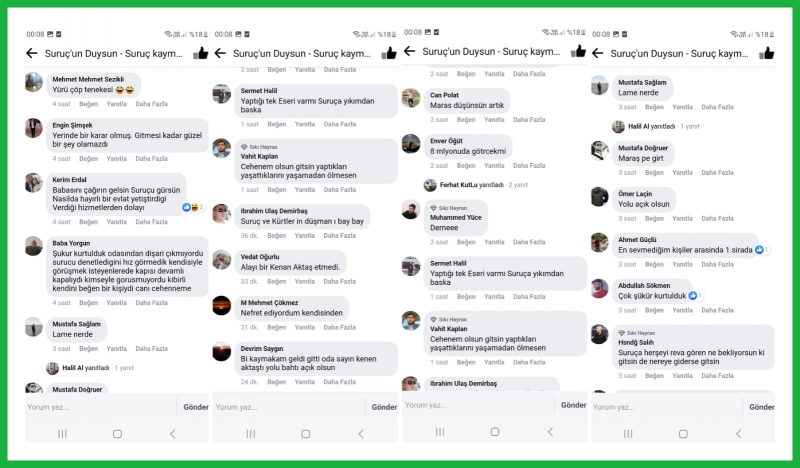Screen dimensions: 800x468
Task: Tap the Android home button on the third screen
Action: coord(494,432)
